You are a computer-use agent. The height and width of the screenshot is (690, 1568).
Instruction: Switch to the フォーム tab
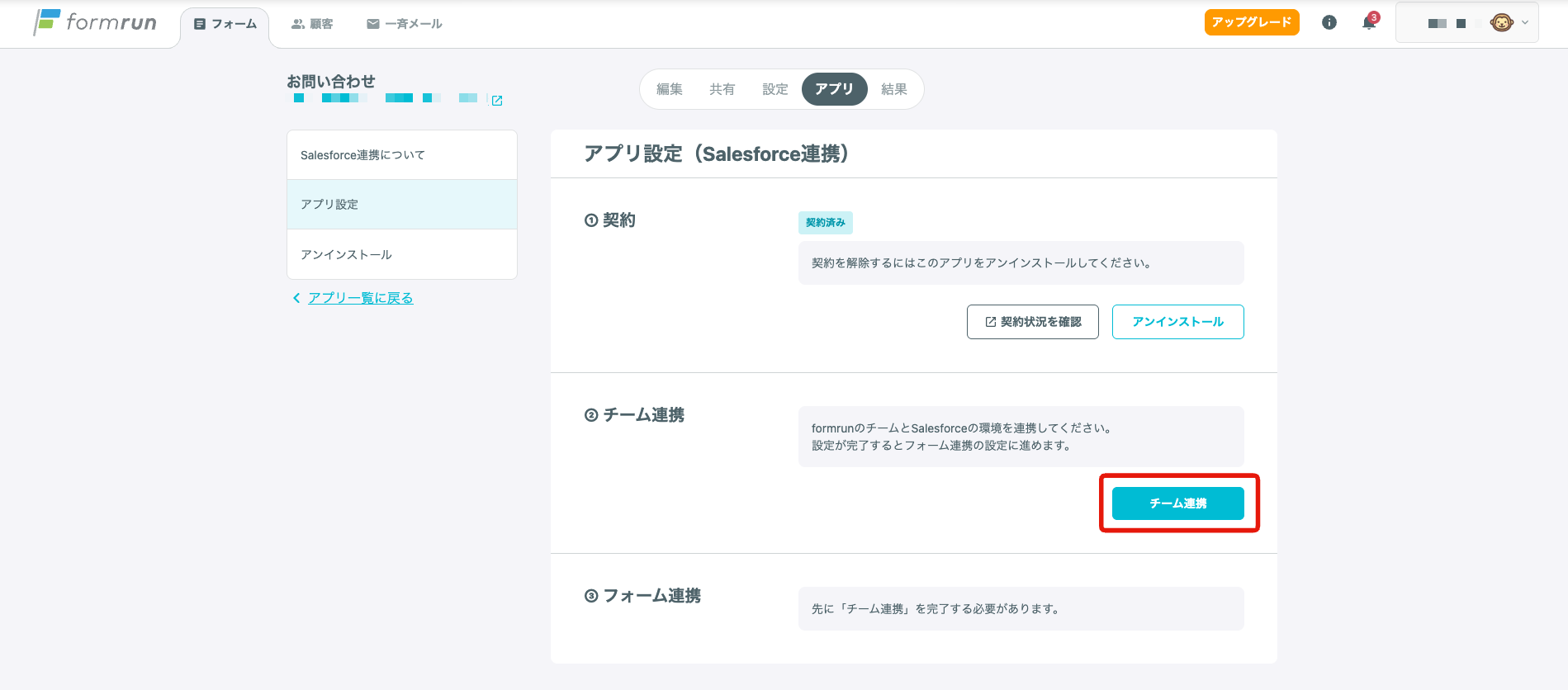point(225,25)
